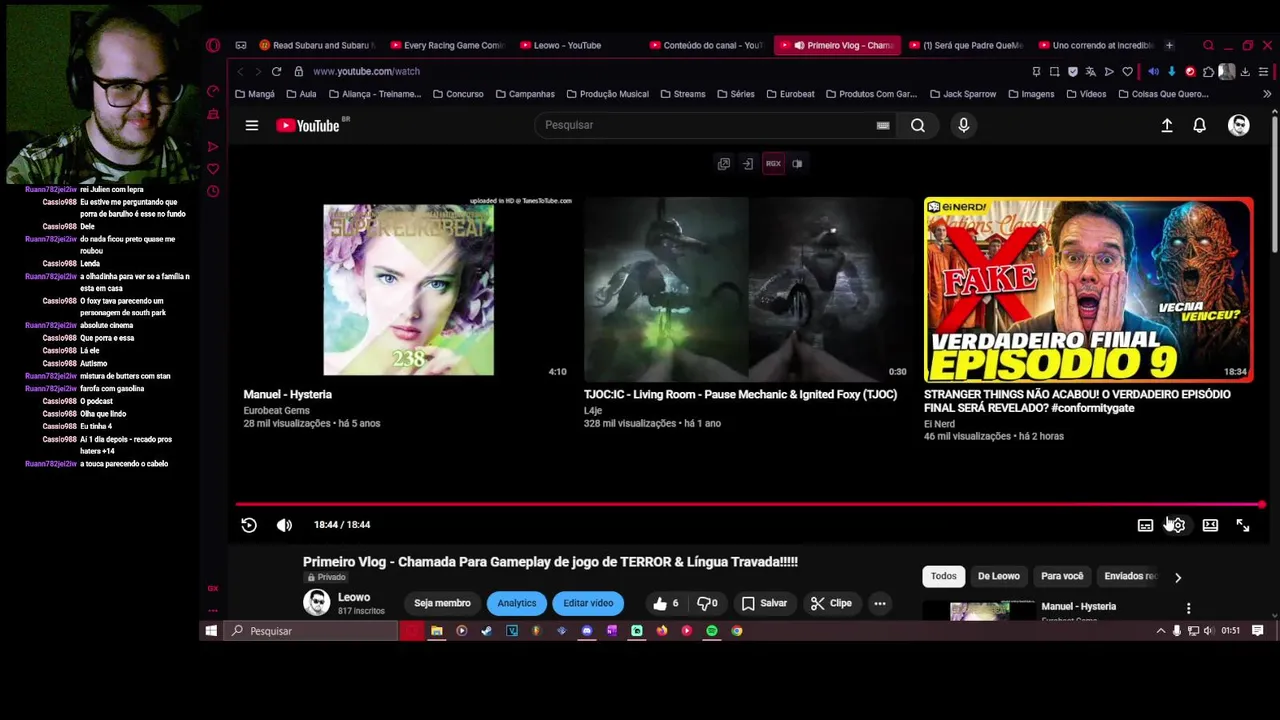1280x720 pixels.
Task: Select the Para você filter chip
Action: (1062, 576)
